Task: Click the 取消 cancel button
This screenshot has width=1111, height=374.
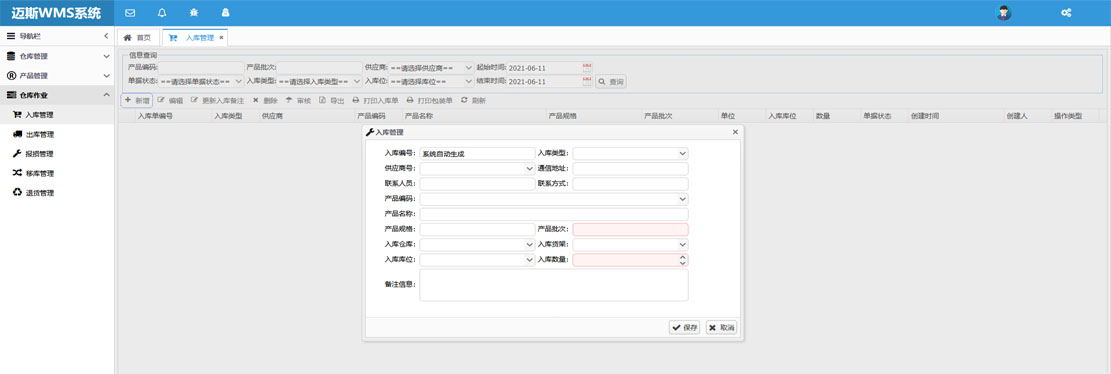Action: [721, 327]
